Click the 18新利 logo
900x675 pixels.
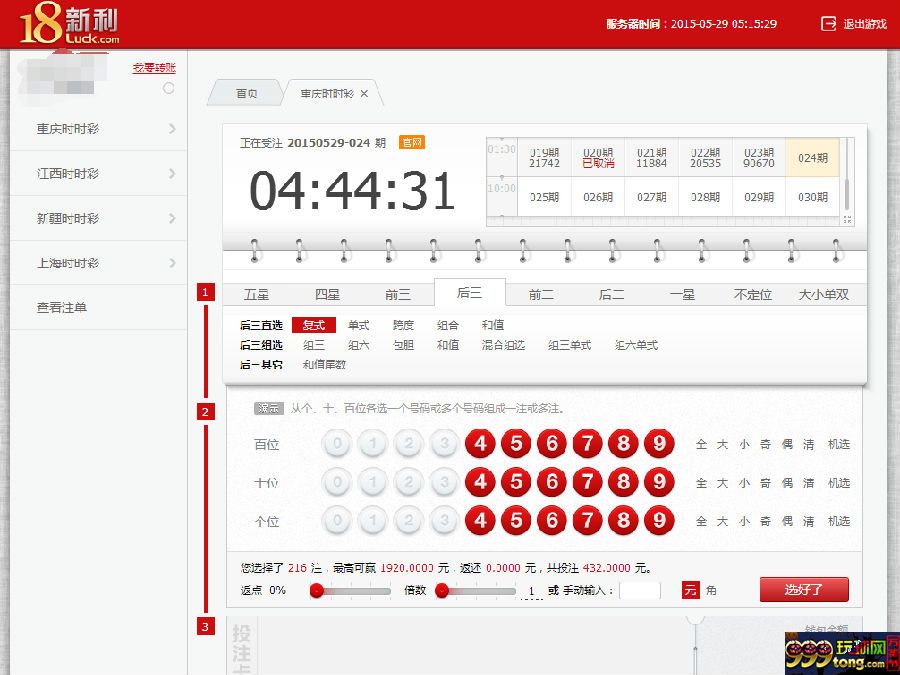click(x=69, y=24)
